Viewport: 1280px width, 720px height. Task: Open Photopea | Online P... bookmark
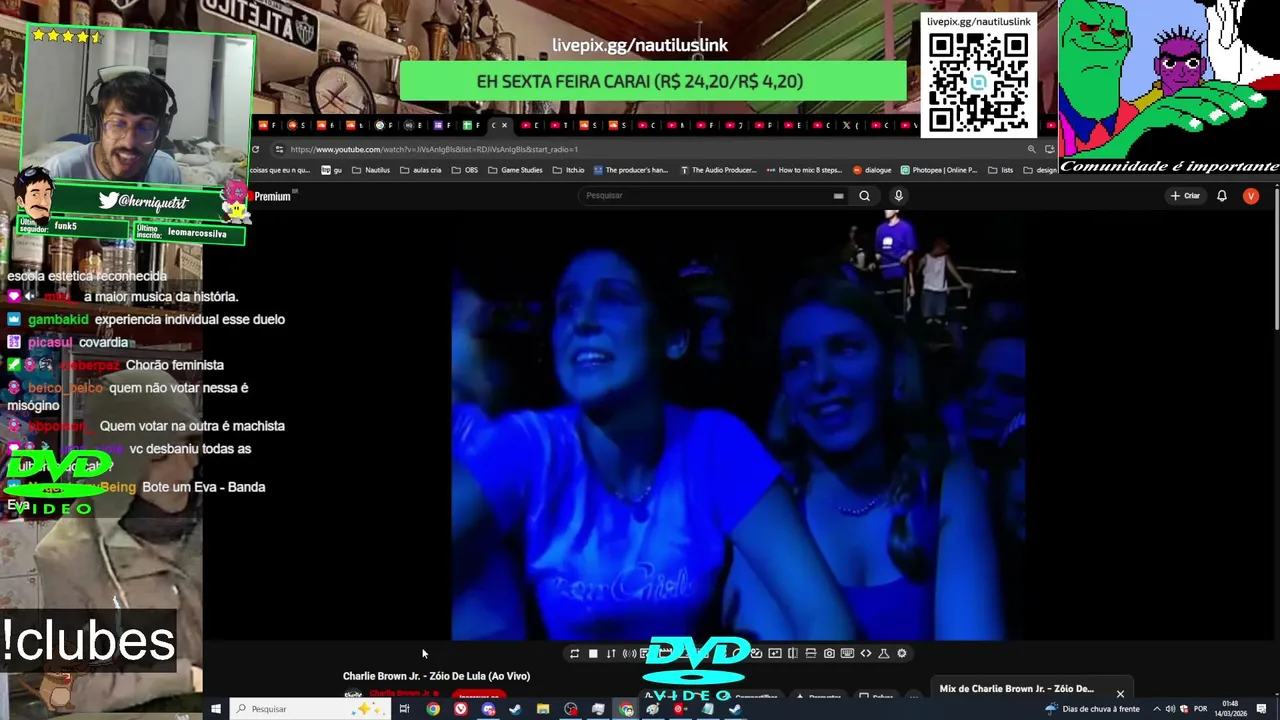(939, 170)
